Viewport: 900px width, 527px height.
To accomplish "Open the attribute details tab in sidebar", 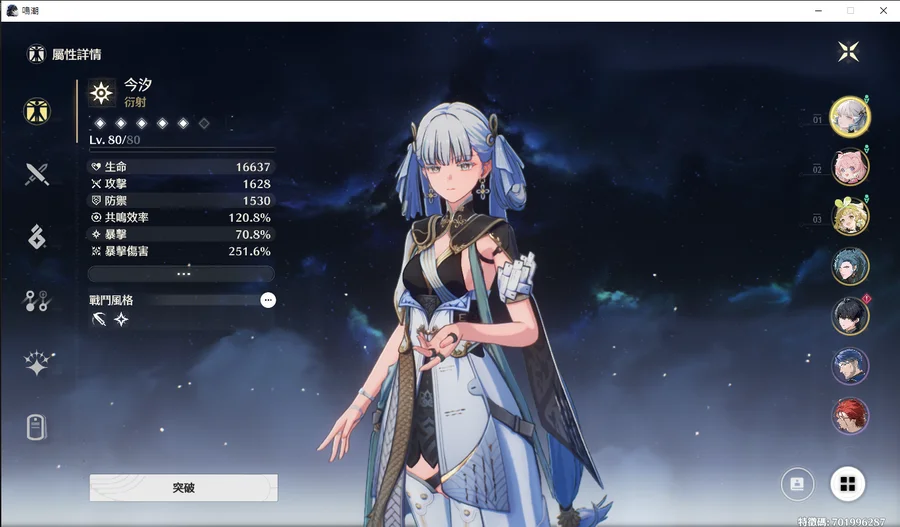I will click(37, 111).
